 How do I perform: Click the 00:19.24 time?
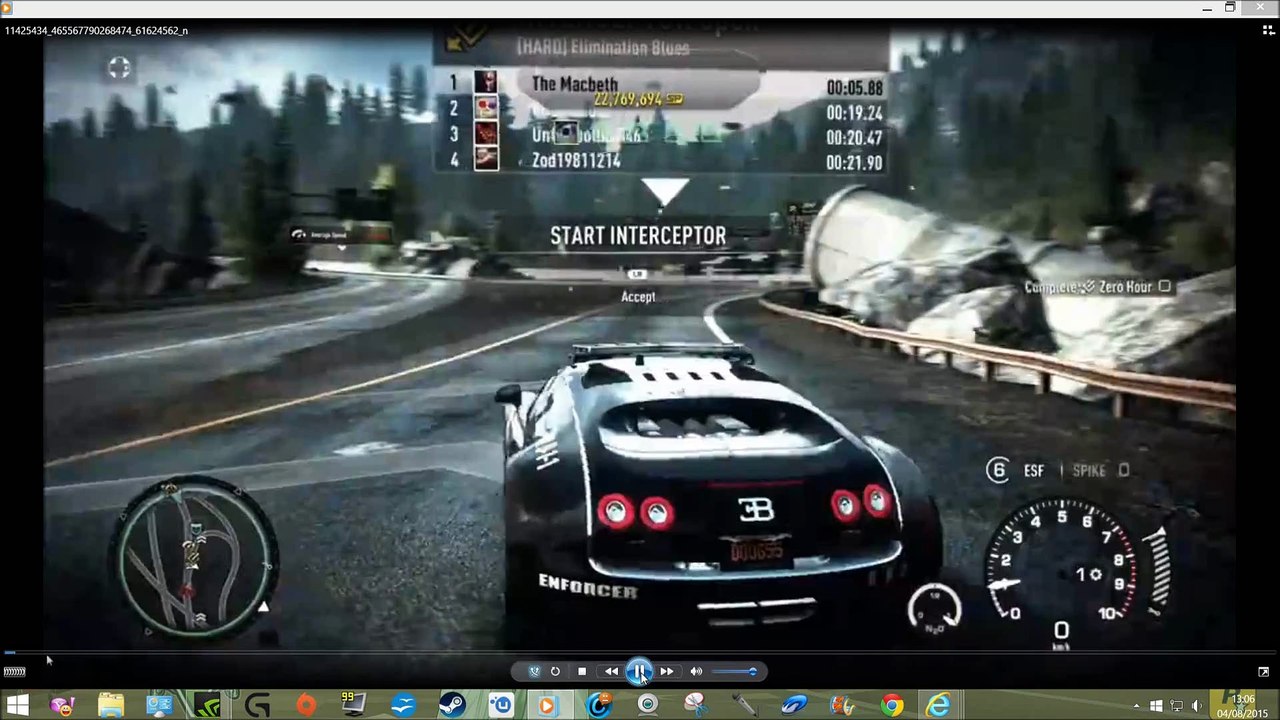854,113
